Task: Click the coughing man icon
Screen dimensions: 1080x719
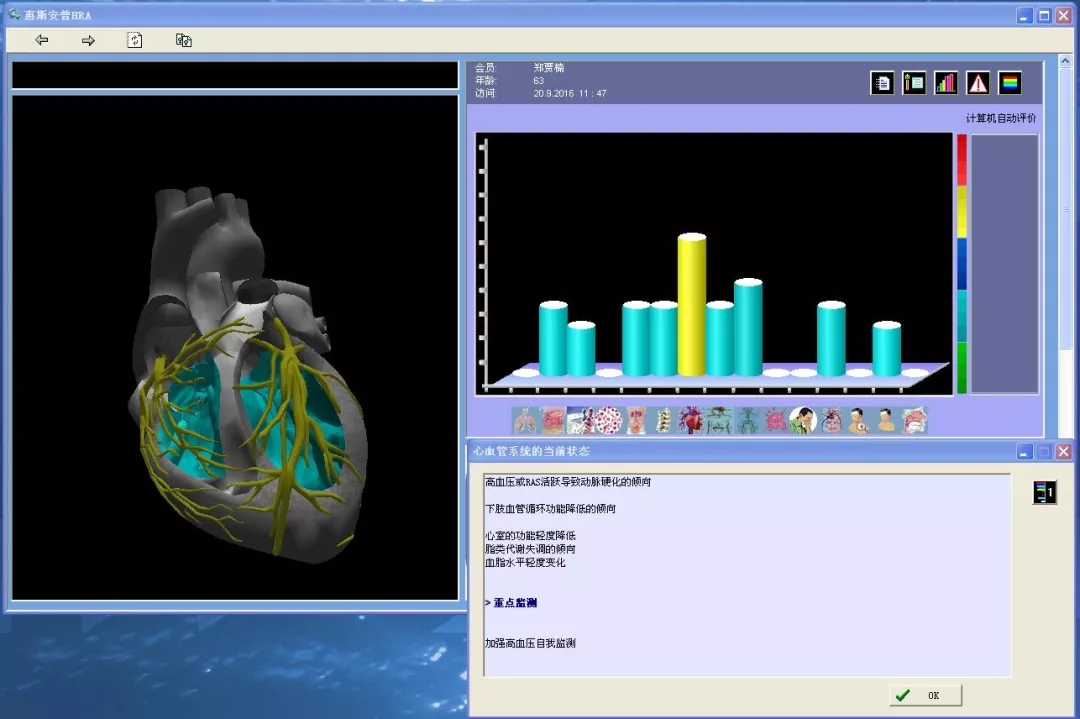Action: pos(802,420)
